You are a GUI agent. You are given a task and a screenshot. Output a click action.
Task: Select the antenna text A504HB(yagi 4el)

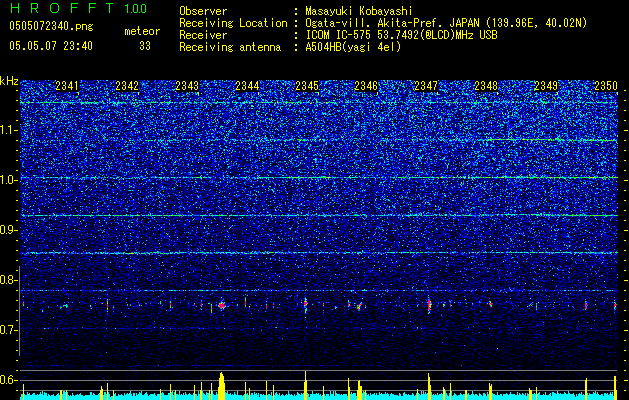(353, 47)
